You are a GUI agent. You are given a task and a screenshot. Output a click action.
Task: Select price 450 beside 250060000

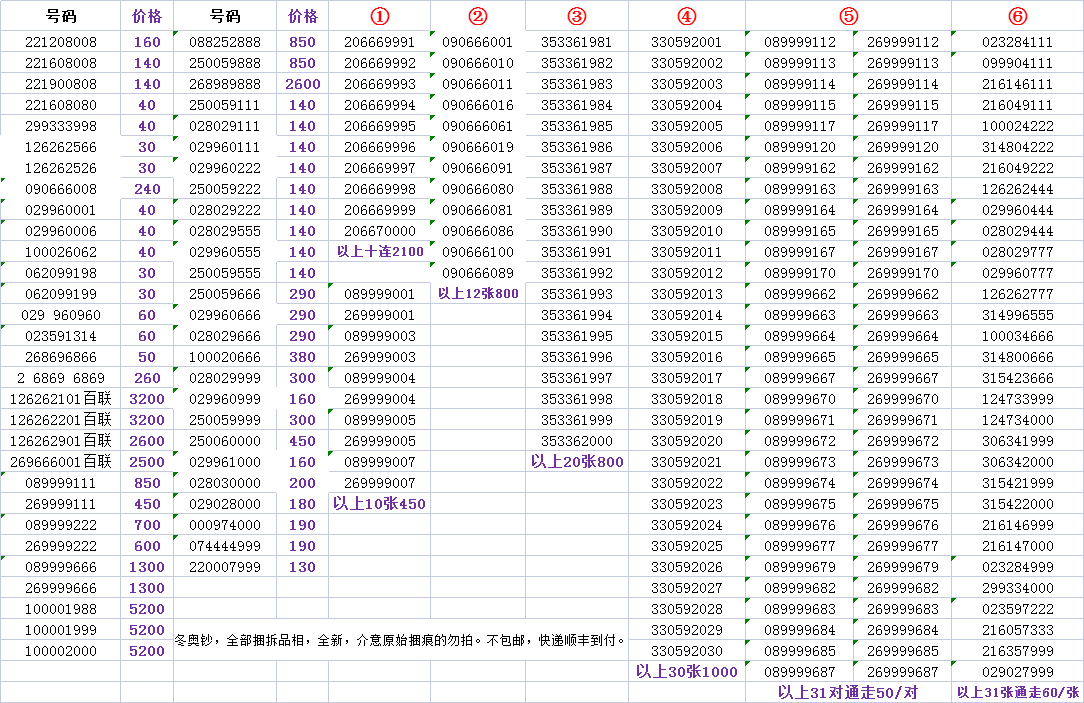coord(303,441)
